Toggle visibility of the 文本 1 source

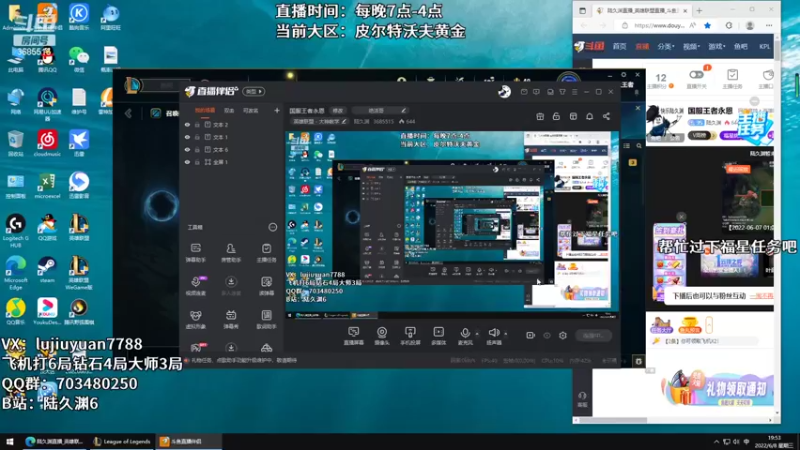click(187, 137)
